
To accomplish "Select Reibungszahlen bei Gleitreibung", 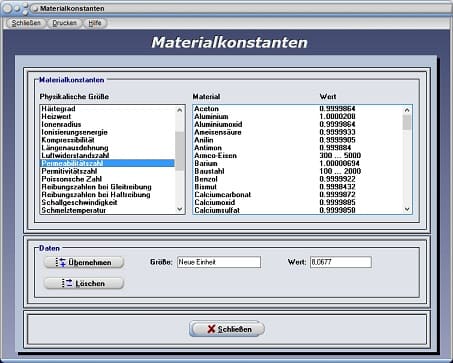I will (107, 187).
